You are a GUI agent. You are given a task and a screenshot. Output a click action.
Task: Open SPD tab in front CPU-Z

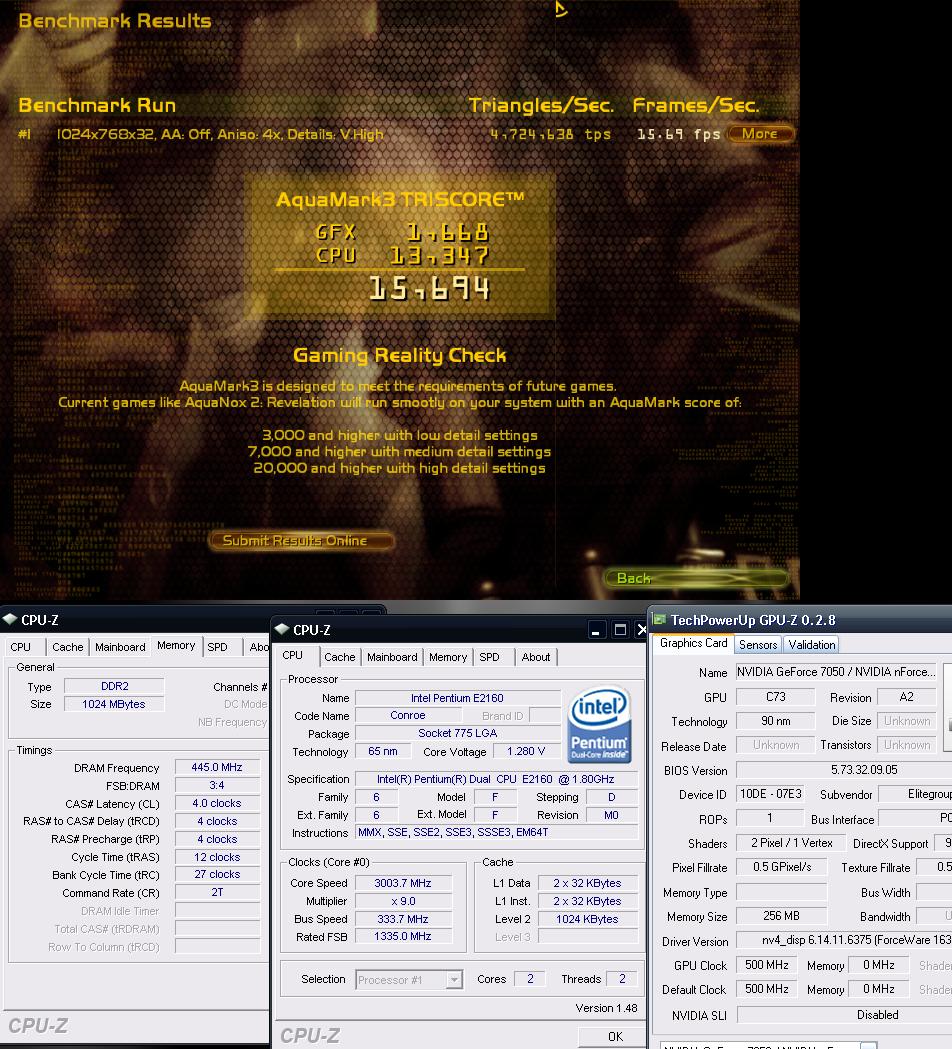(x=489, y=657)
